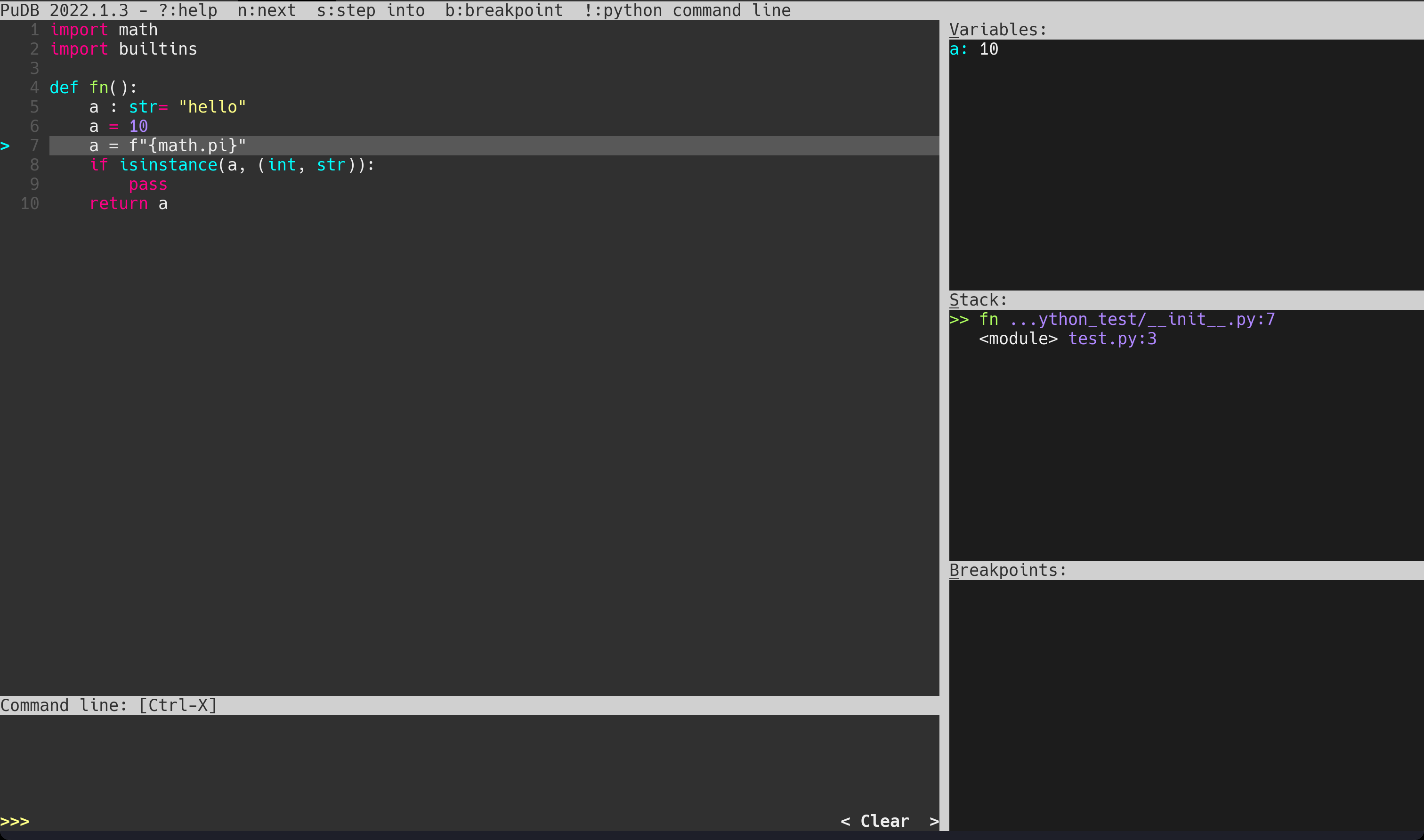Click the '>>' marker beside the fn stack frame
The width and height of the screenshot is (1424, 840).
point(959,319)
